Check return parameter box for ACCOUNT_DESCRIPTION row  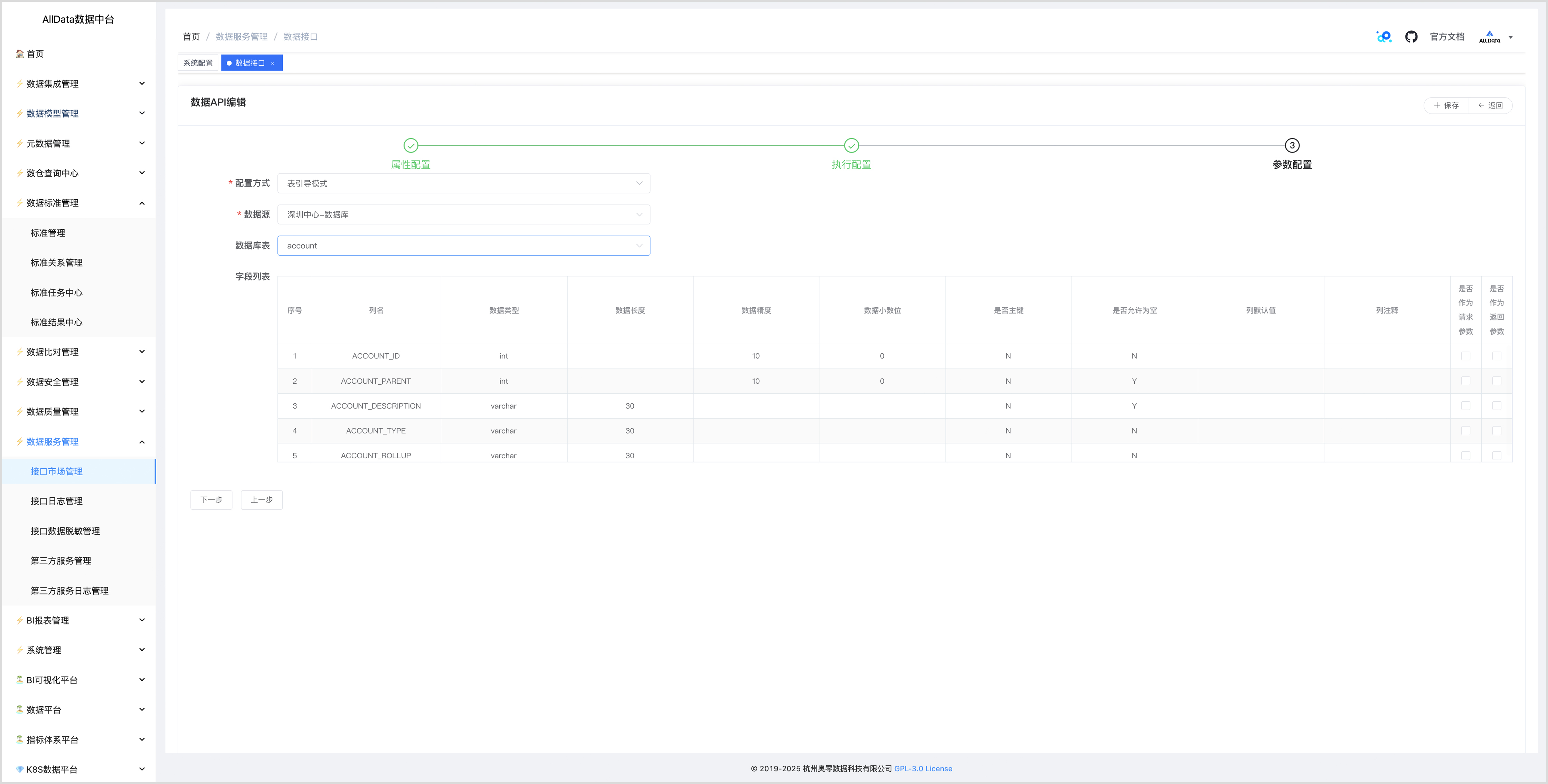(1497, 405)
